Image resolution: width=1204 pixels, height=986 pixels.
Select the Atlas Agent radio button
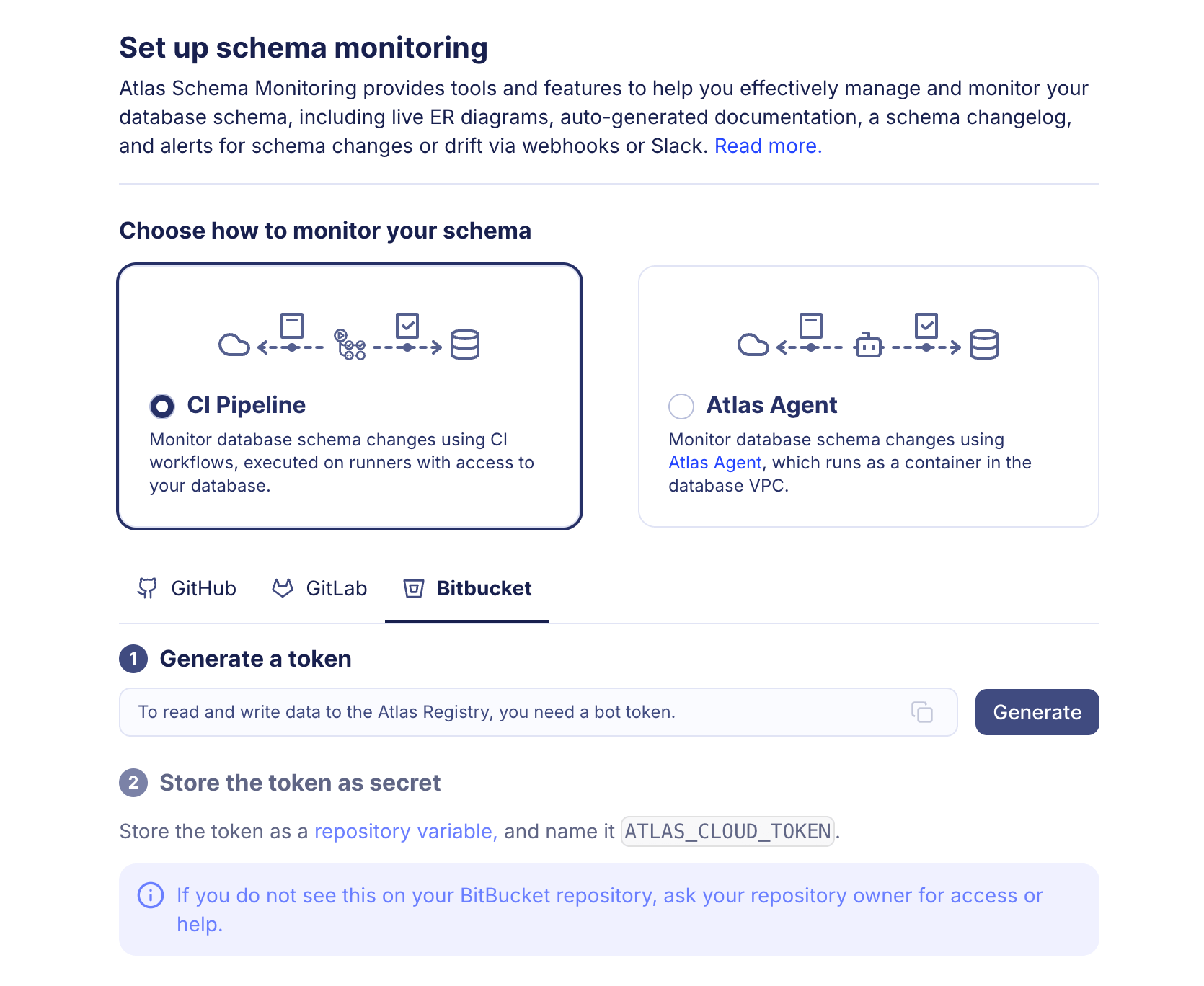click(x=681, y=406)
